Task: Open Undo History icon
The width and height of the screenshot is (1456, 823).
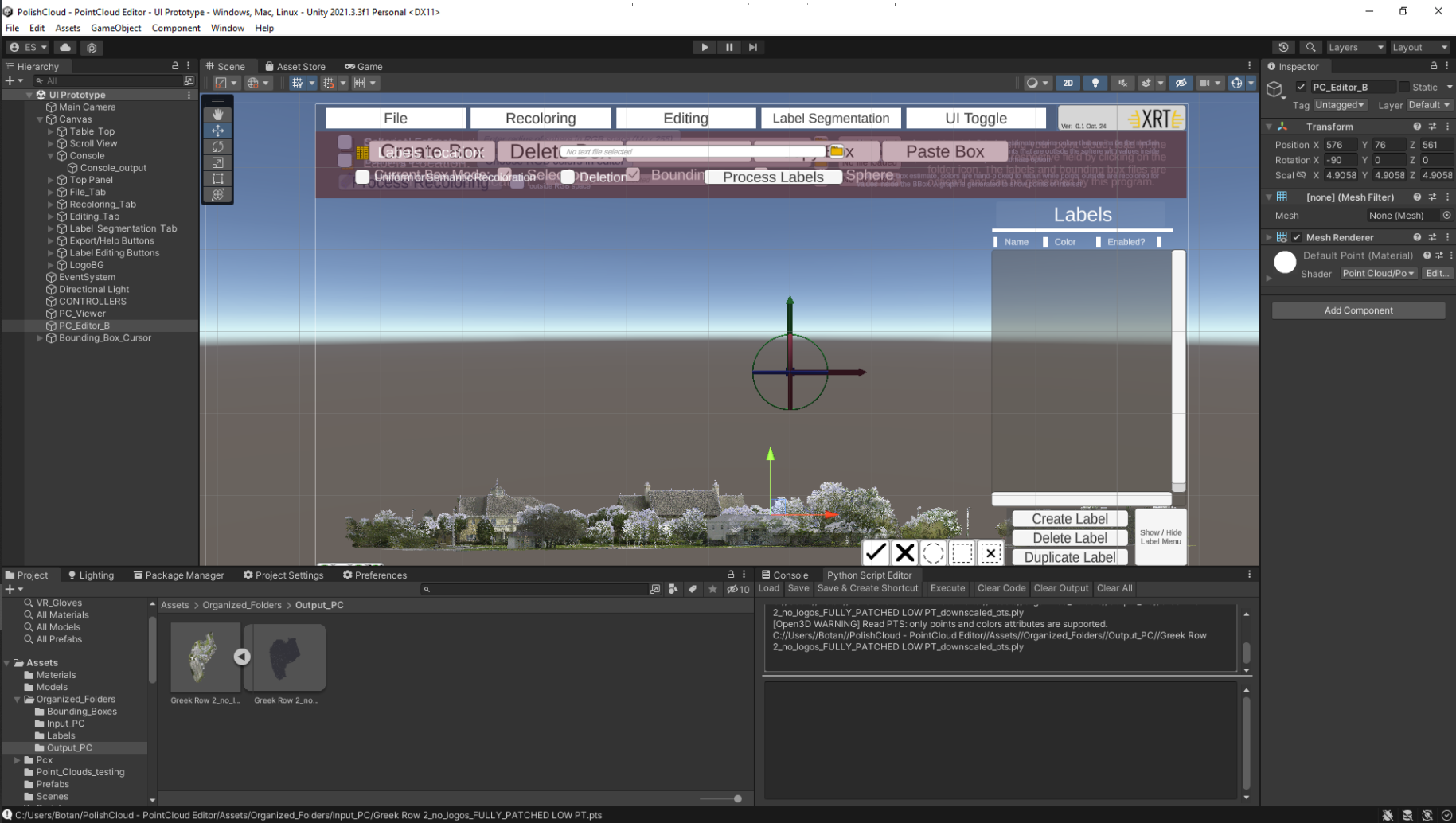Action: coord(1283,48)
